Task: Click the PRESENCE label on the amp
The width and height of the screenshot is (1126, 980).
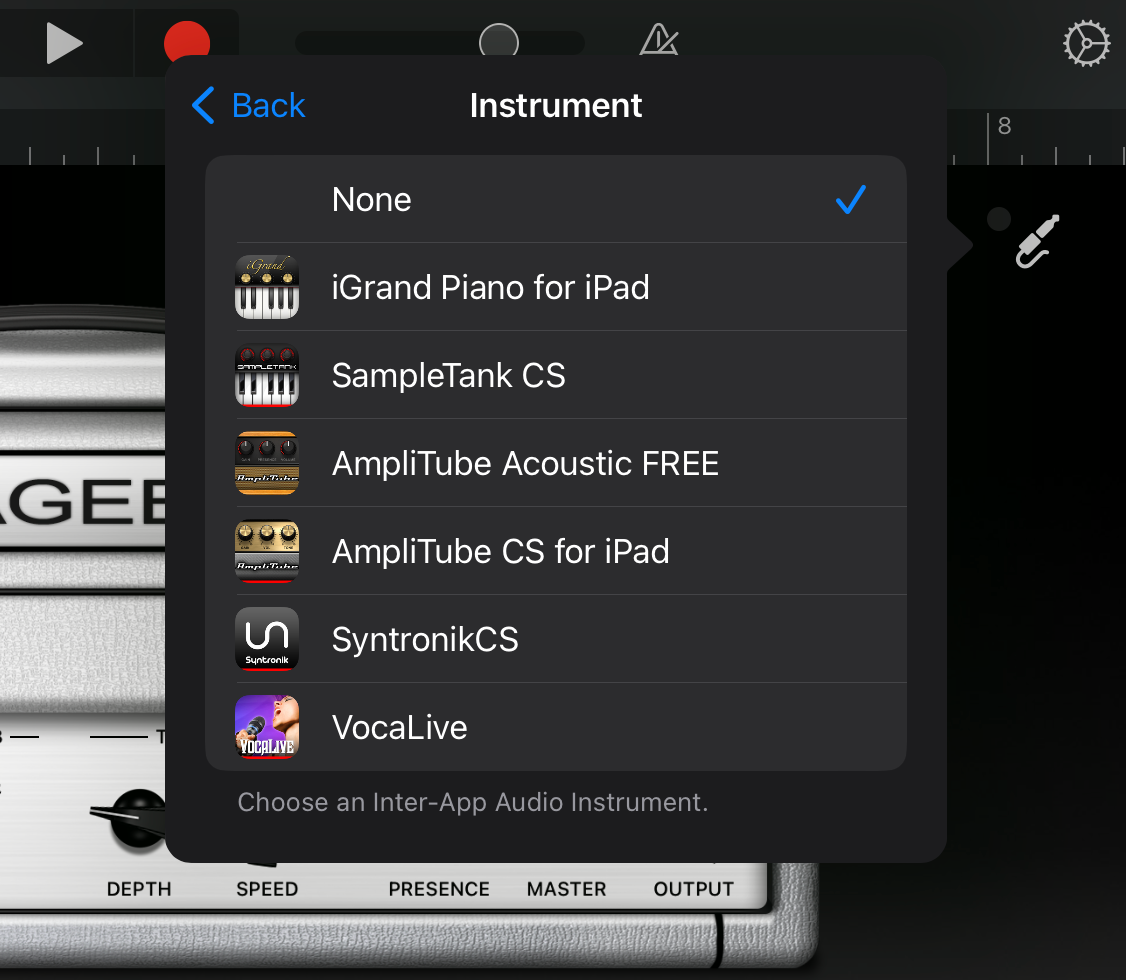Action: (439, 889)
